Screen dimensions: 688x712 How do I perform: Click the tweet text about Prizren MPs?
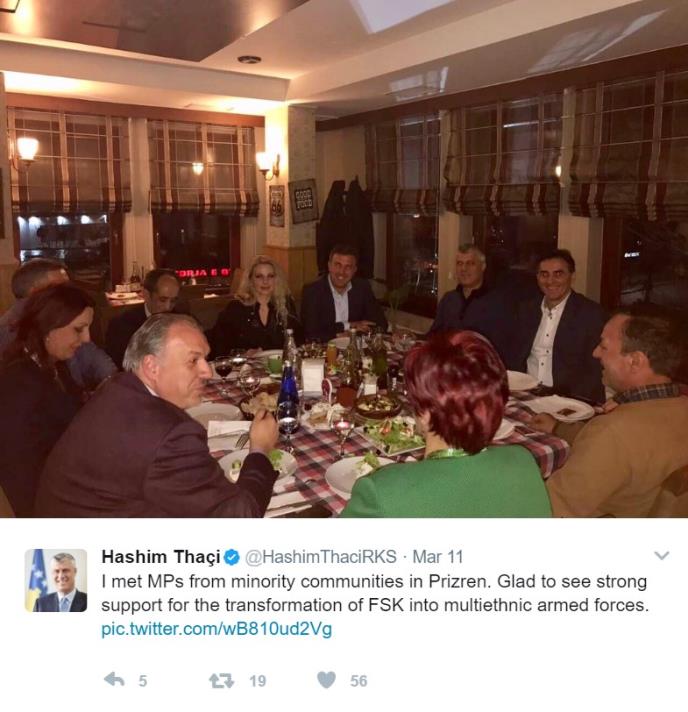(375, 593)
